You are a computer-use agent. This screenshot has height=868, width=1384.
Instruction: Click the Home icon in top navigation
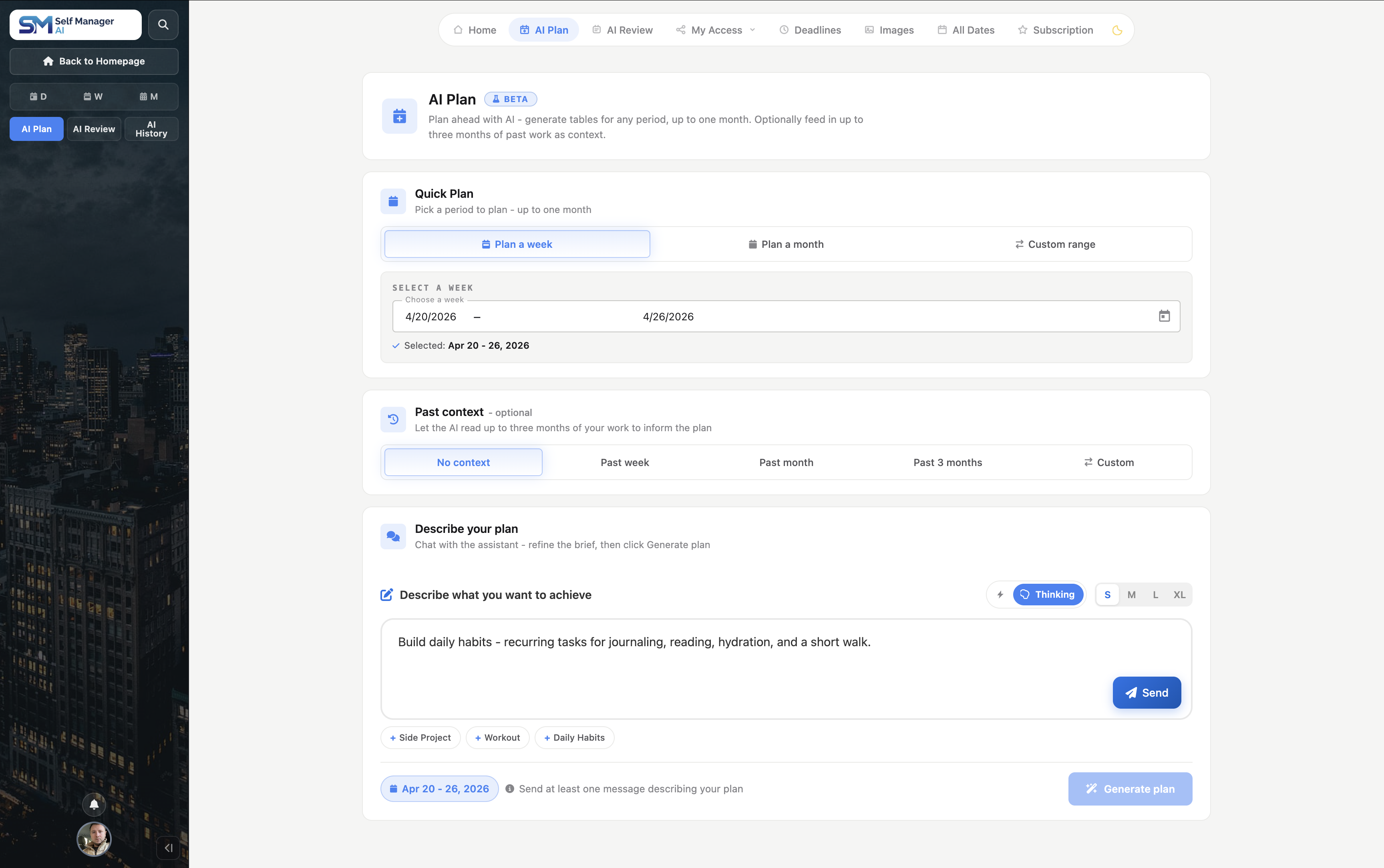[x=458, y=29]
